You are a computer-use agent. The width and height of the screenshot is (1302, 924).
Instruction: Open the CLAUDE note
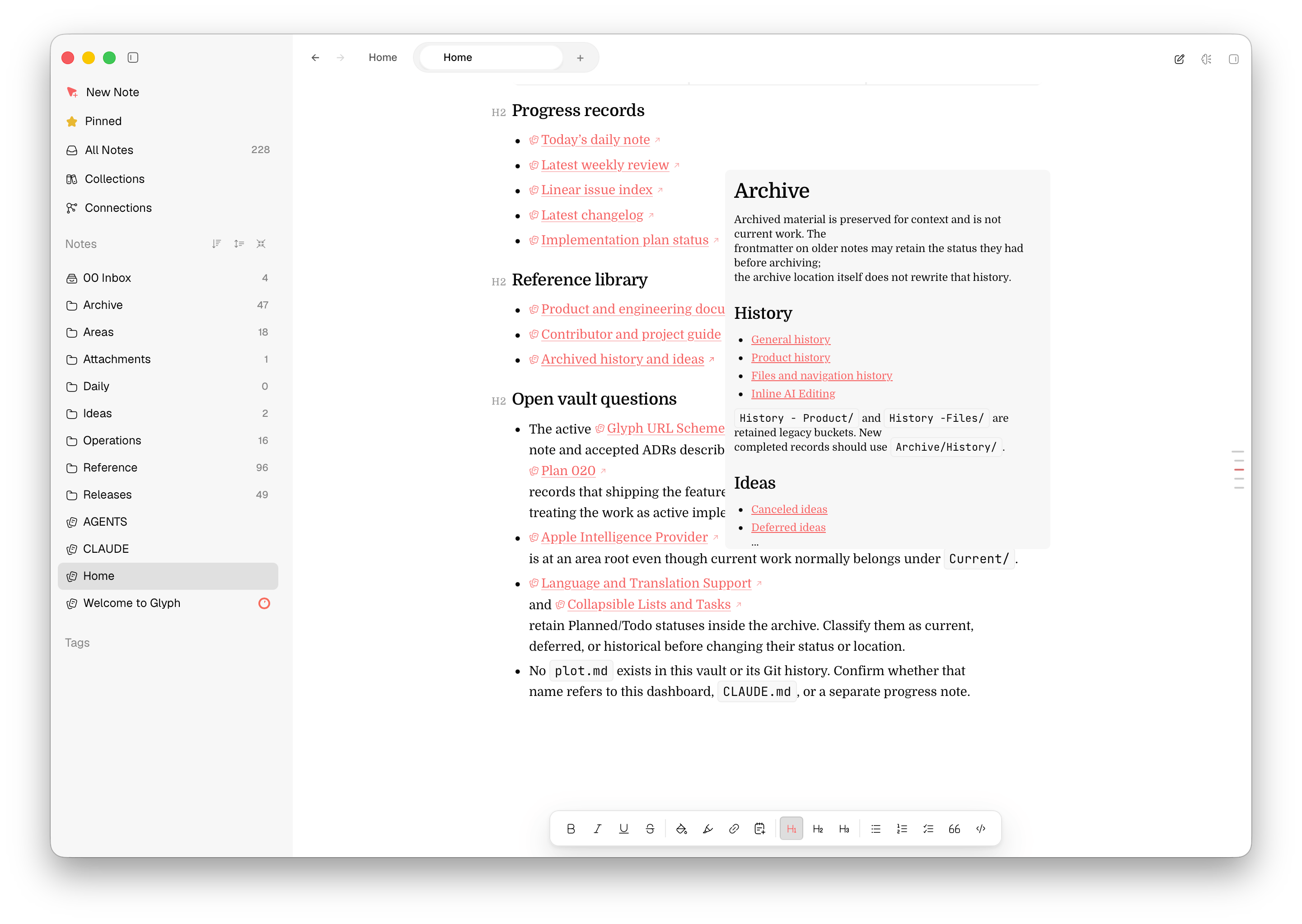[168, 549]
